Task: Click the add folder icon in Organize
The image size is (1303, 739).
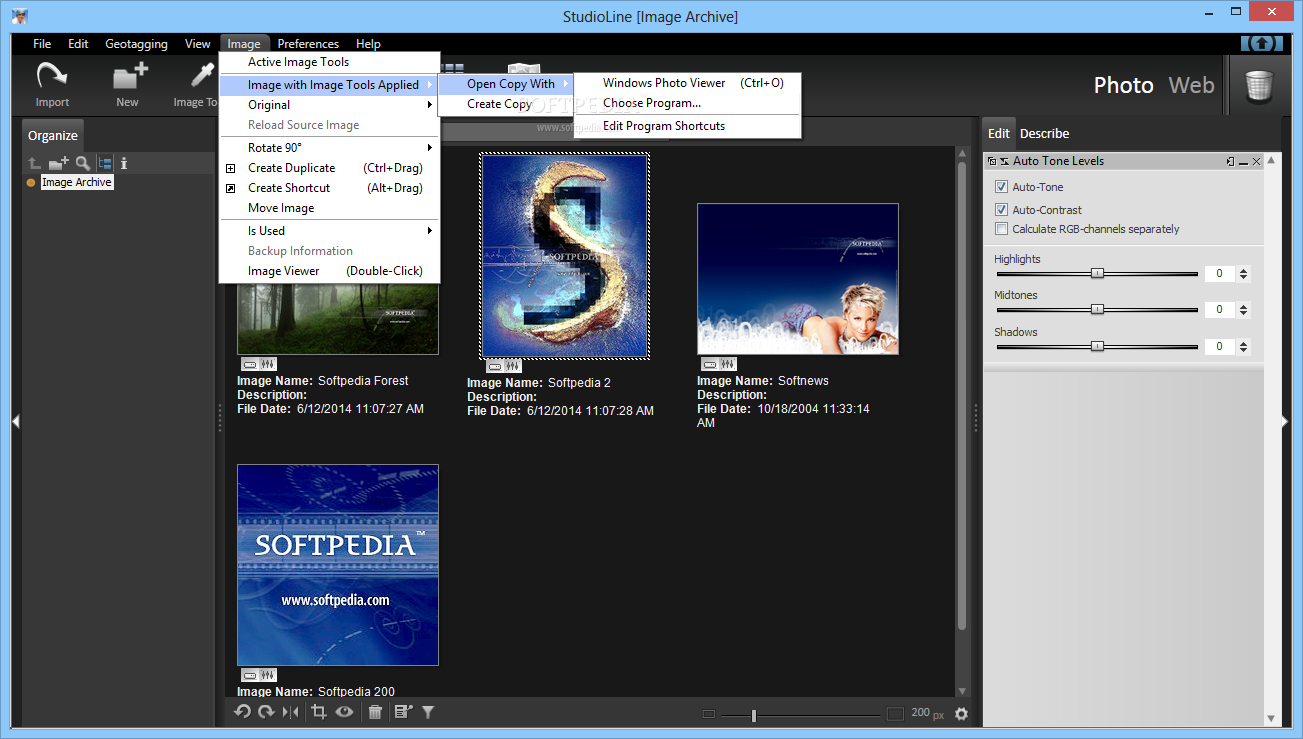Action: coord(59,163)
